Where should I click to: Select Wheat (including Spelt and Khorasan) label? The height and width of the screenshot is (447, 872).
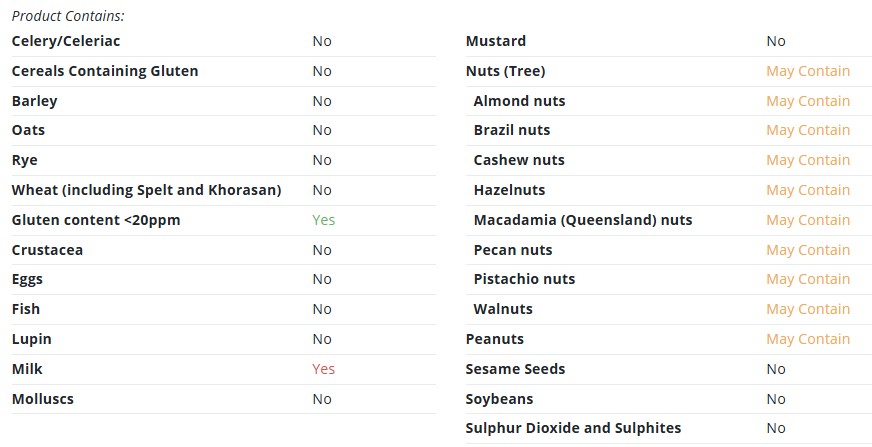click(146, 190)
